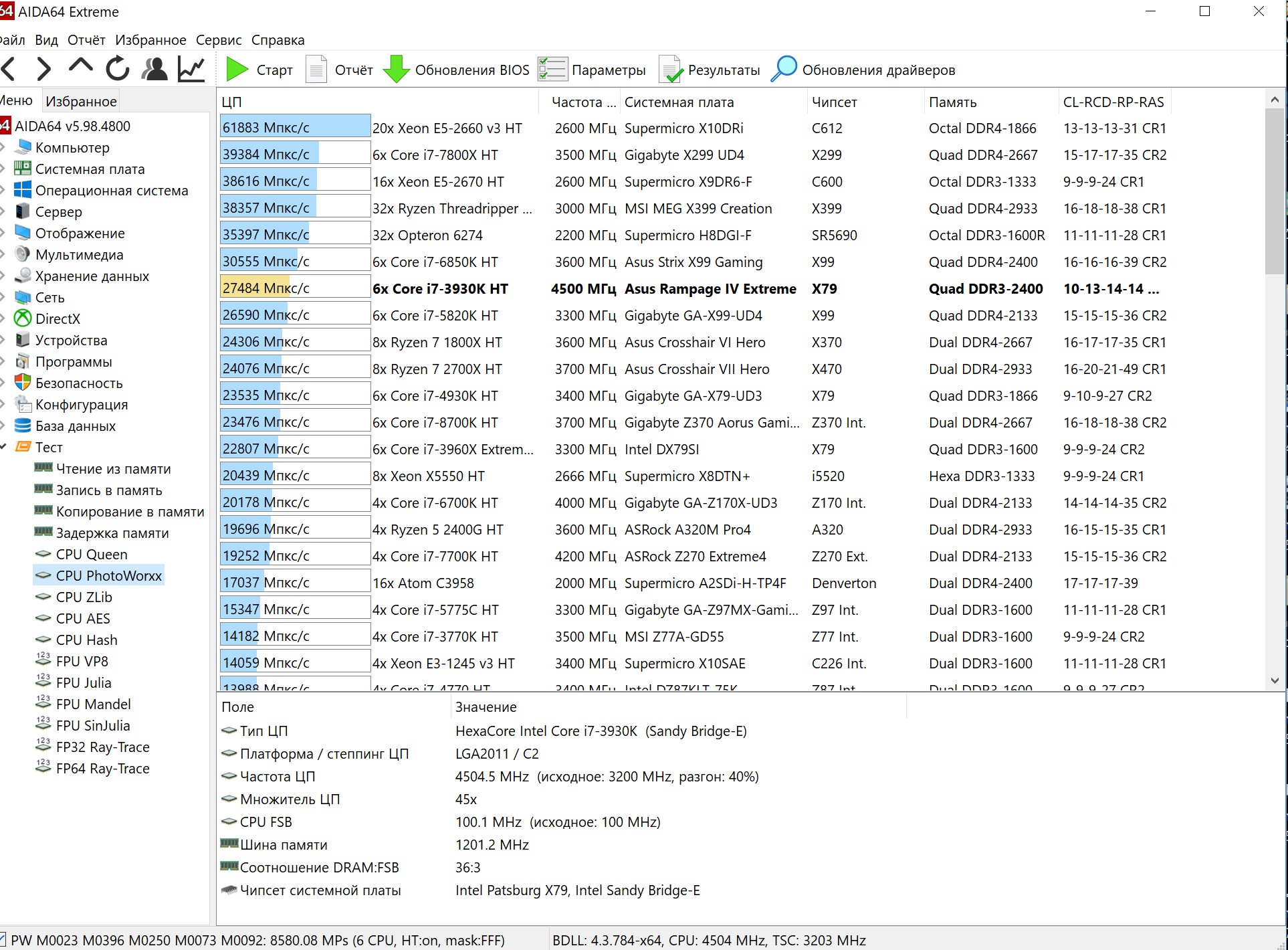Image resolution: width=1288 pixels, height=950 pixels.
Task: Click the green Start arrow icon
Action: coord(237,70)
